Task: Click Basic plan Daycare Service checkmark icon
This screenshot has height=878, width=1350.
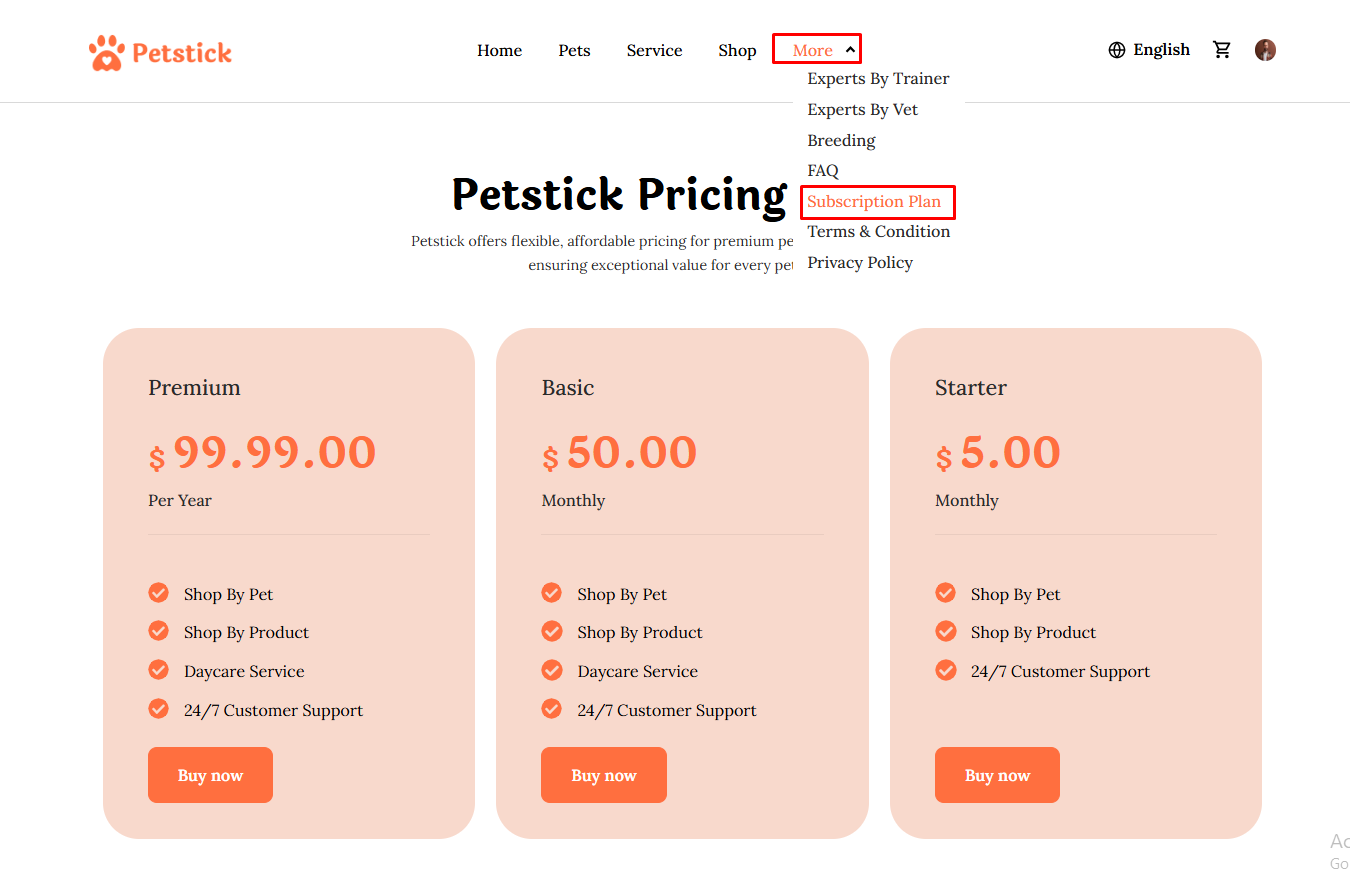Action: click(x=551, y=670)
